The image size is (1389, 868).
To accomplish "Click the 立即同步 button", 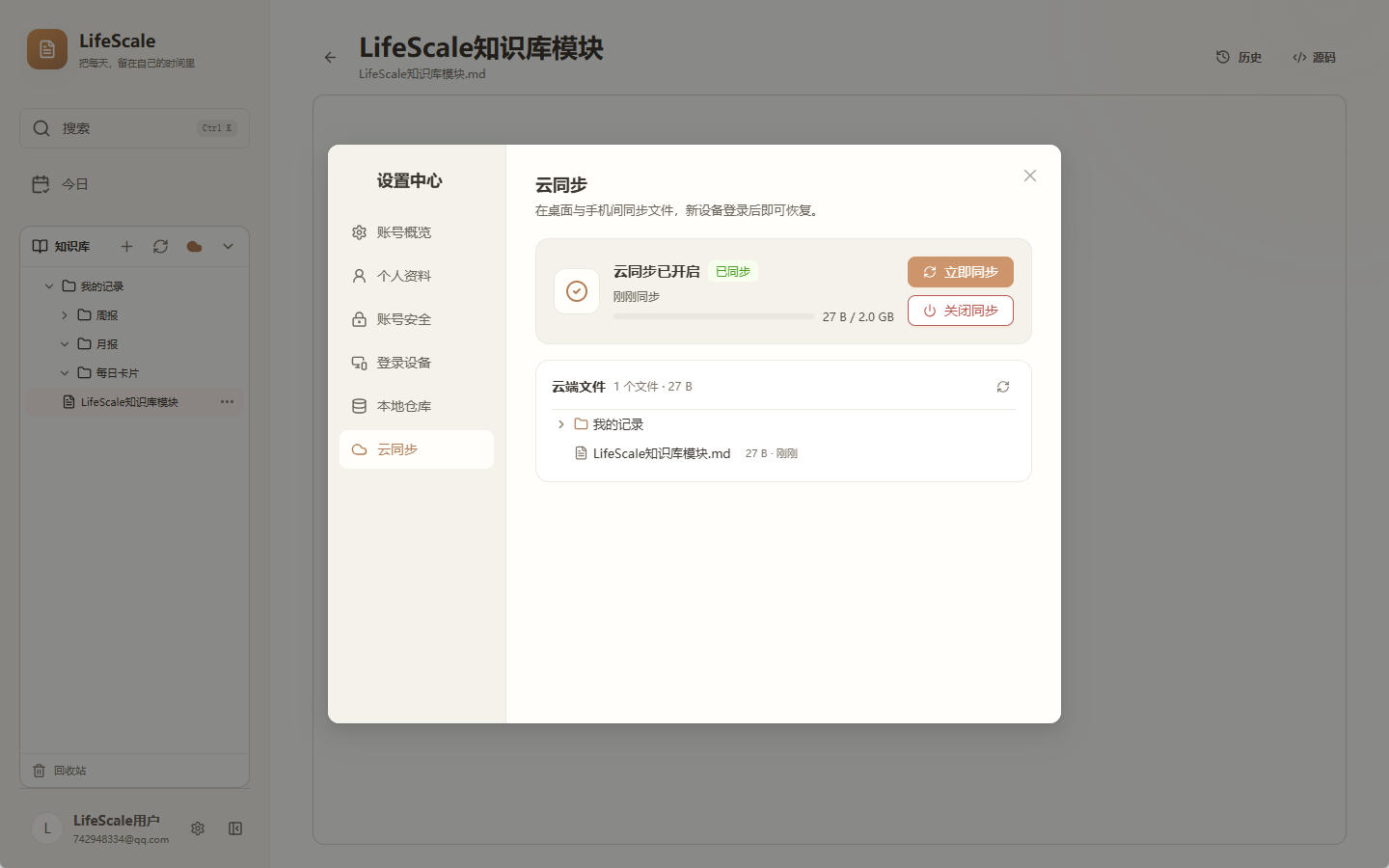I will coord(961,272).
